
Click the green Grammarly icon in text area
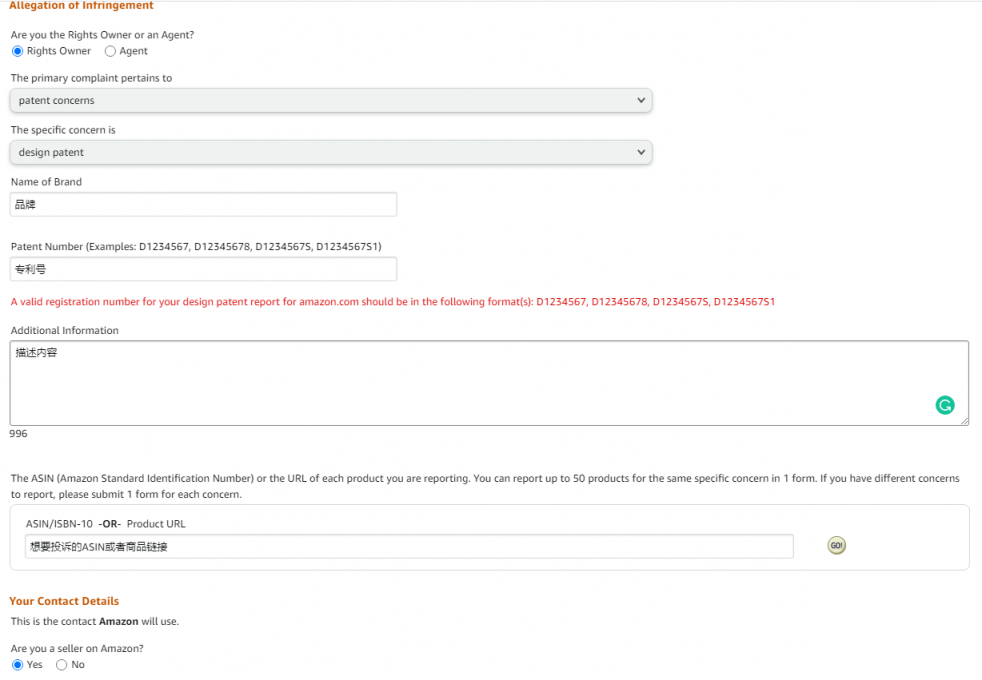(944, 405)
